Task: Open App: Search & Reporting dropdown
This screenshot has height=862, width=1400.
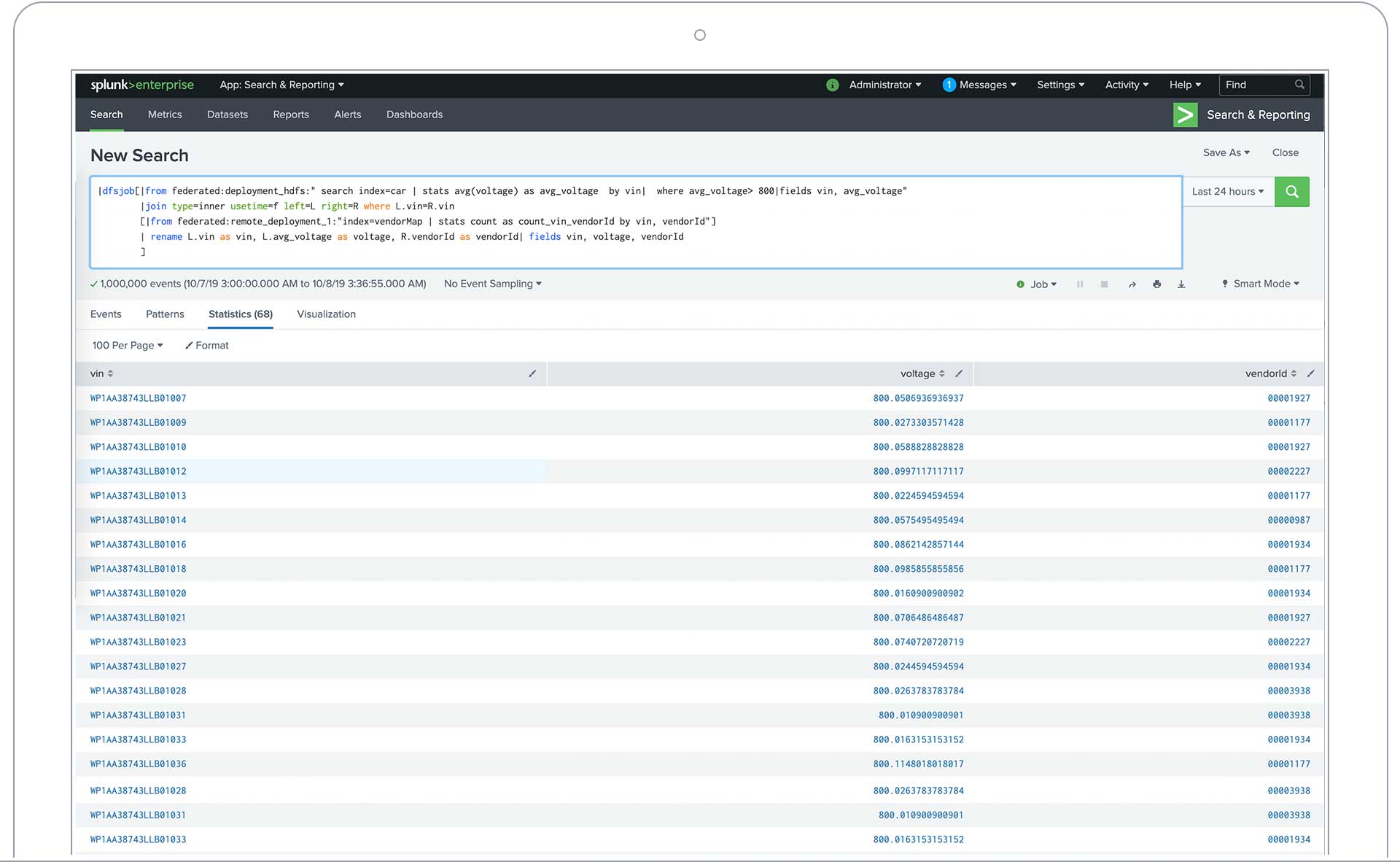Action: pos(281,85)
